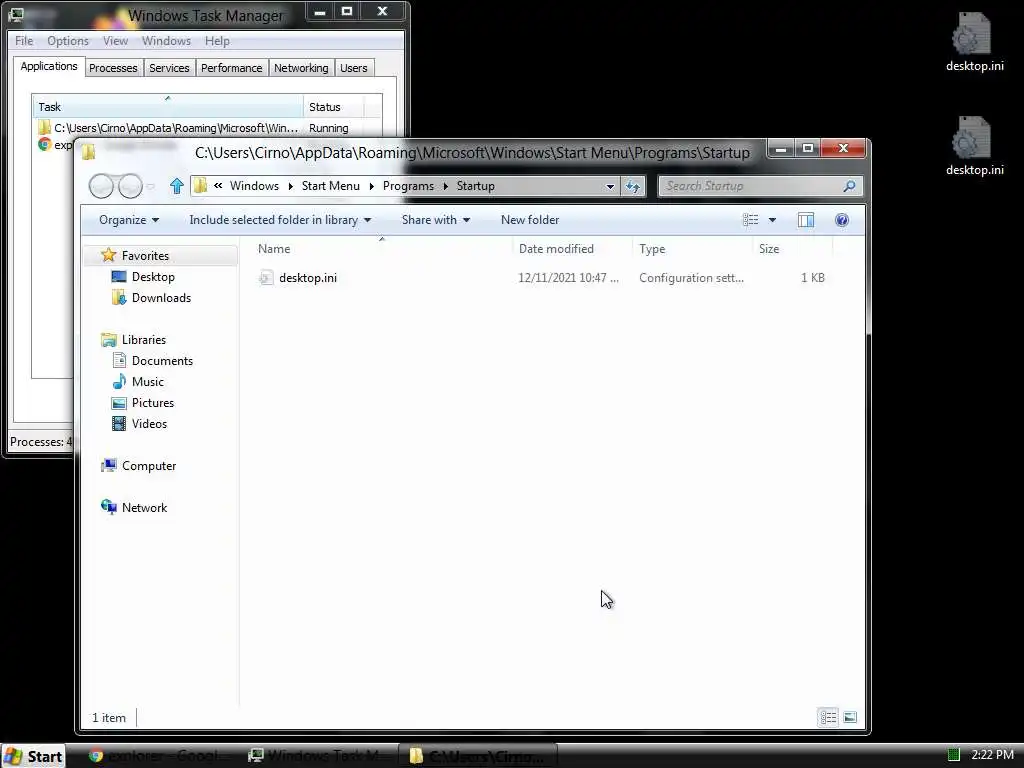This screenshot has width=1024, height=768.
Task: Open the Help question mark icon
Action: [x=842, y=220]
